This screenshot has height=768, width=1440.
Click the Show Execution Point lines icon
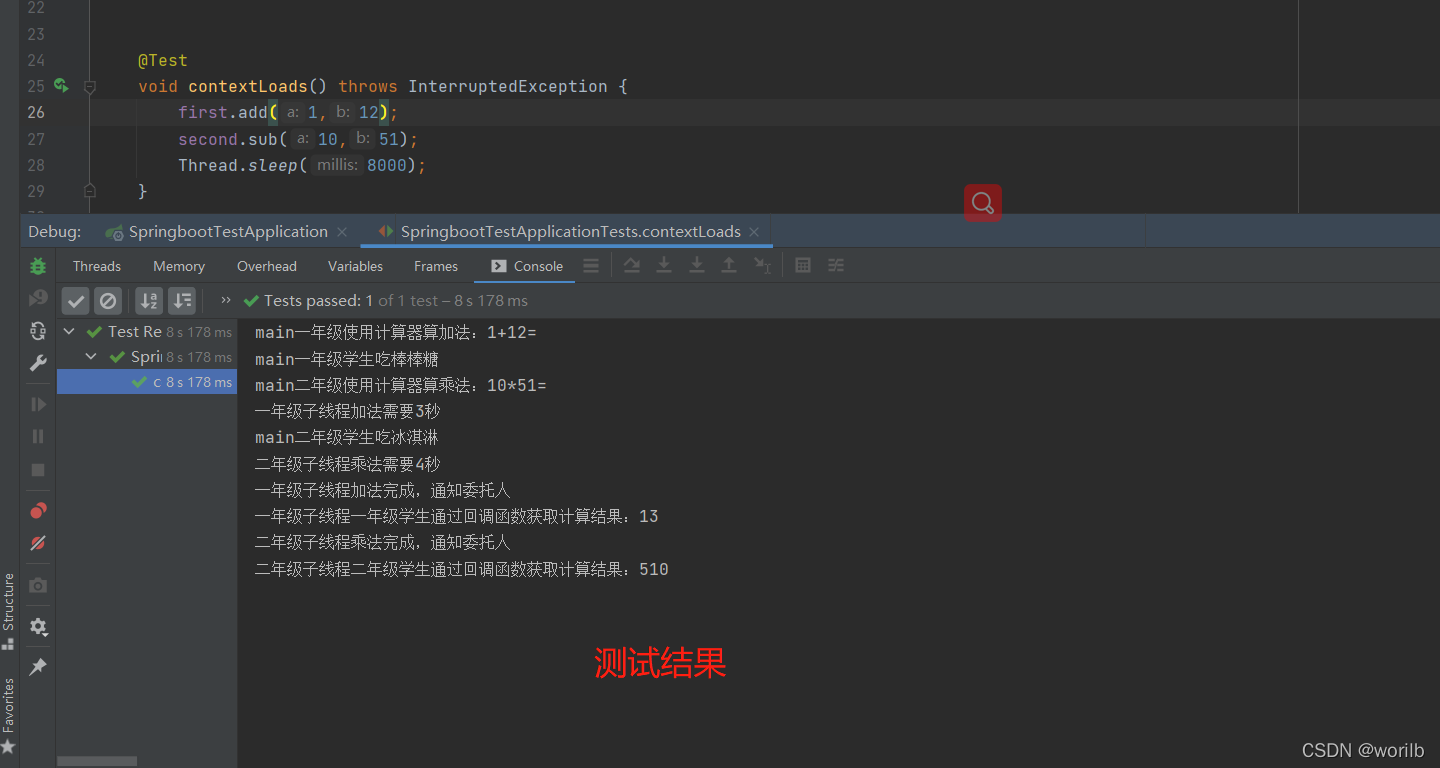point(591,266)
